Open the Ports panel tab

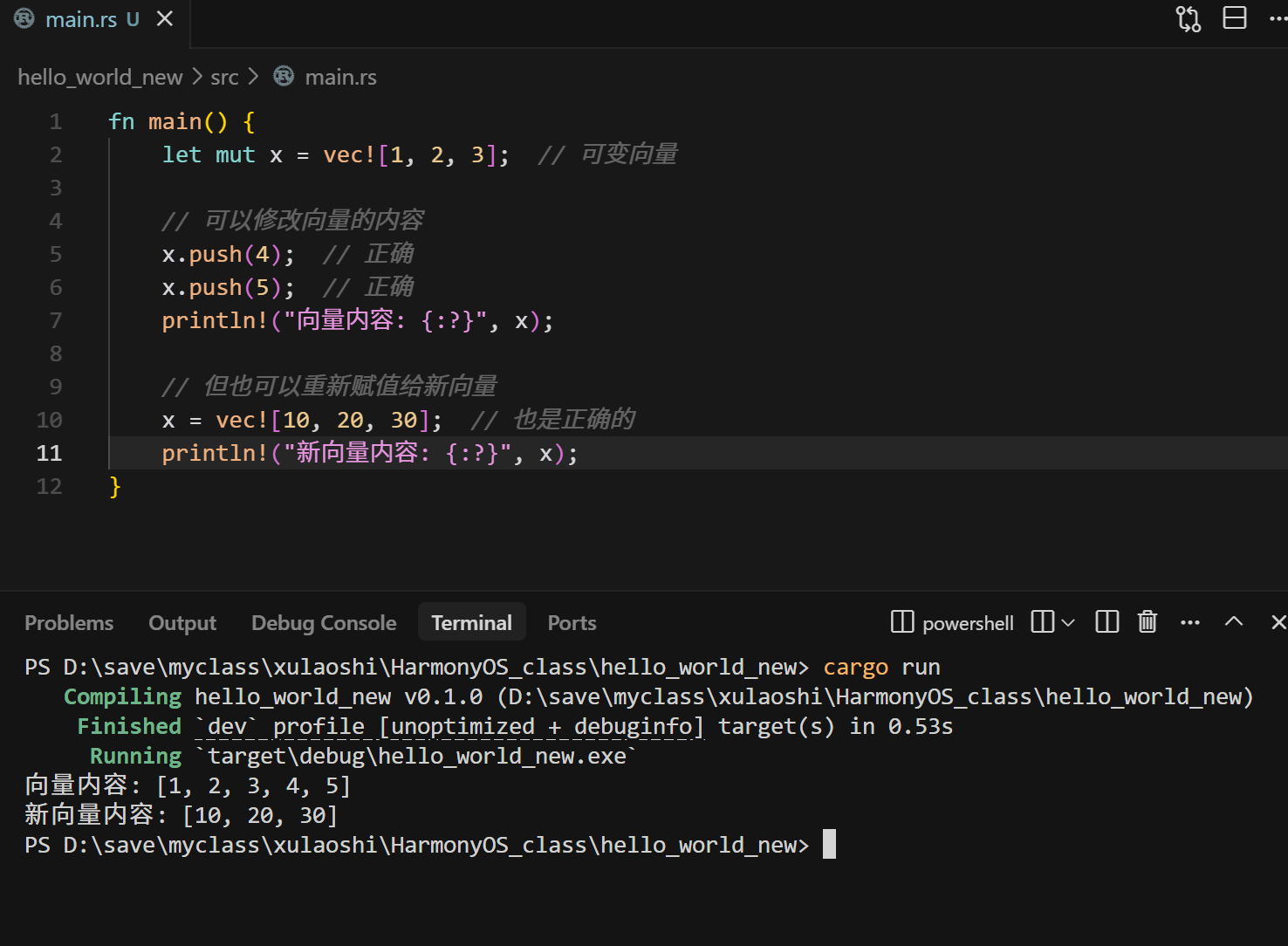pos(572,623)
